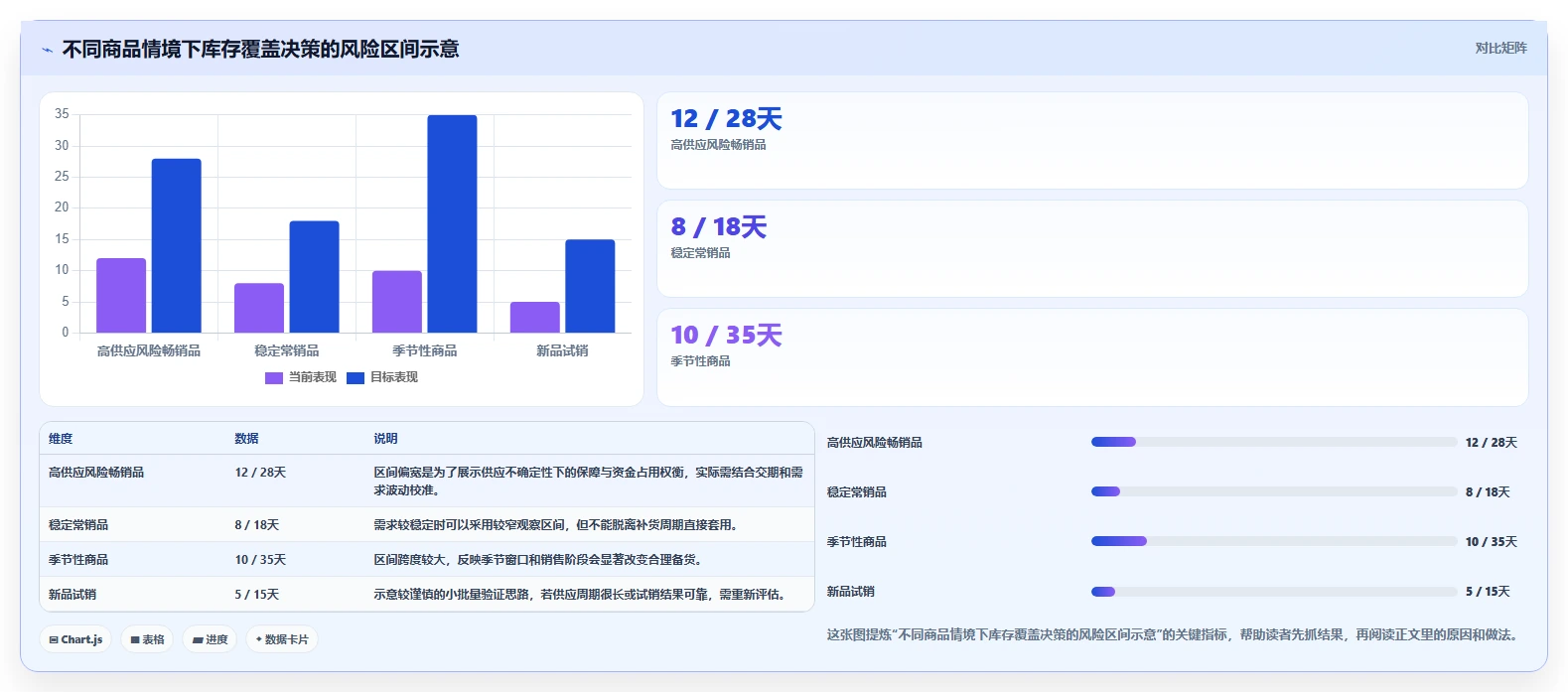Click the 季节性商品 x-axis label on chart
Image resolution: width=1568 pixels, height=692 pixels.
pyautogui.click(x=424, y=350)
